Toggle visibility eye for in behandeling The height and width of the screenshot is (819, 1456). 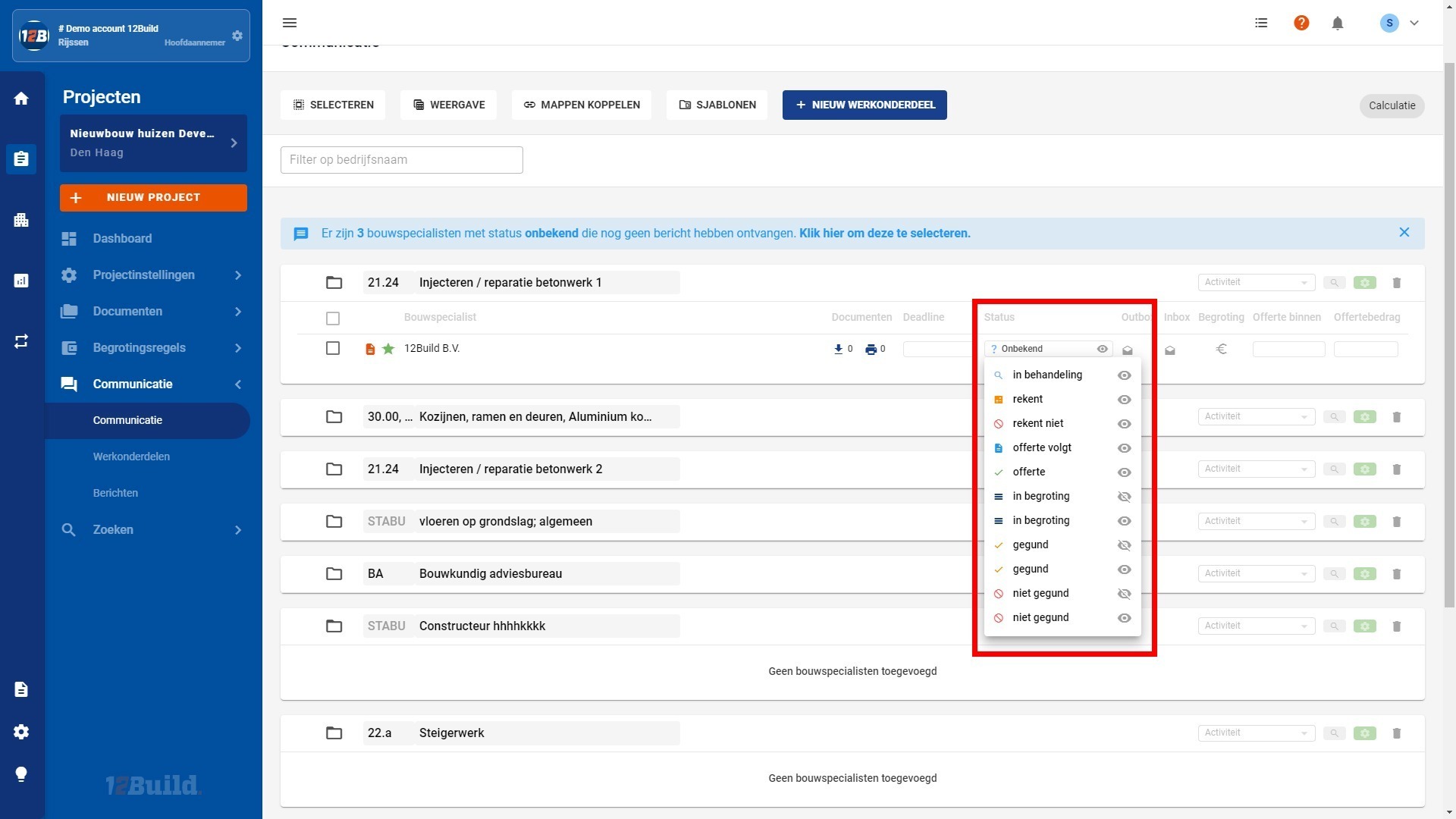point(1125,375)
